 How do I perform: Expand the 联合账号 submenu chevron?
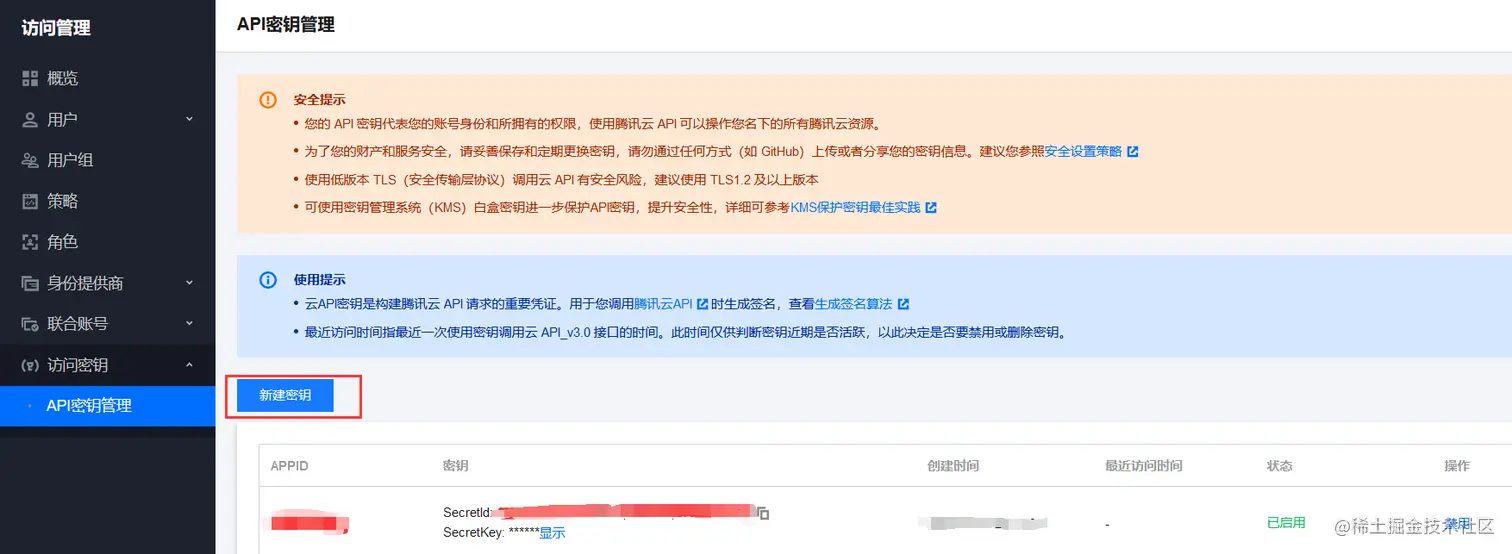(189, 324)
